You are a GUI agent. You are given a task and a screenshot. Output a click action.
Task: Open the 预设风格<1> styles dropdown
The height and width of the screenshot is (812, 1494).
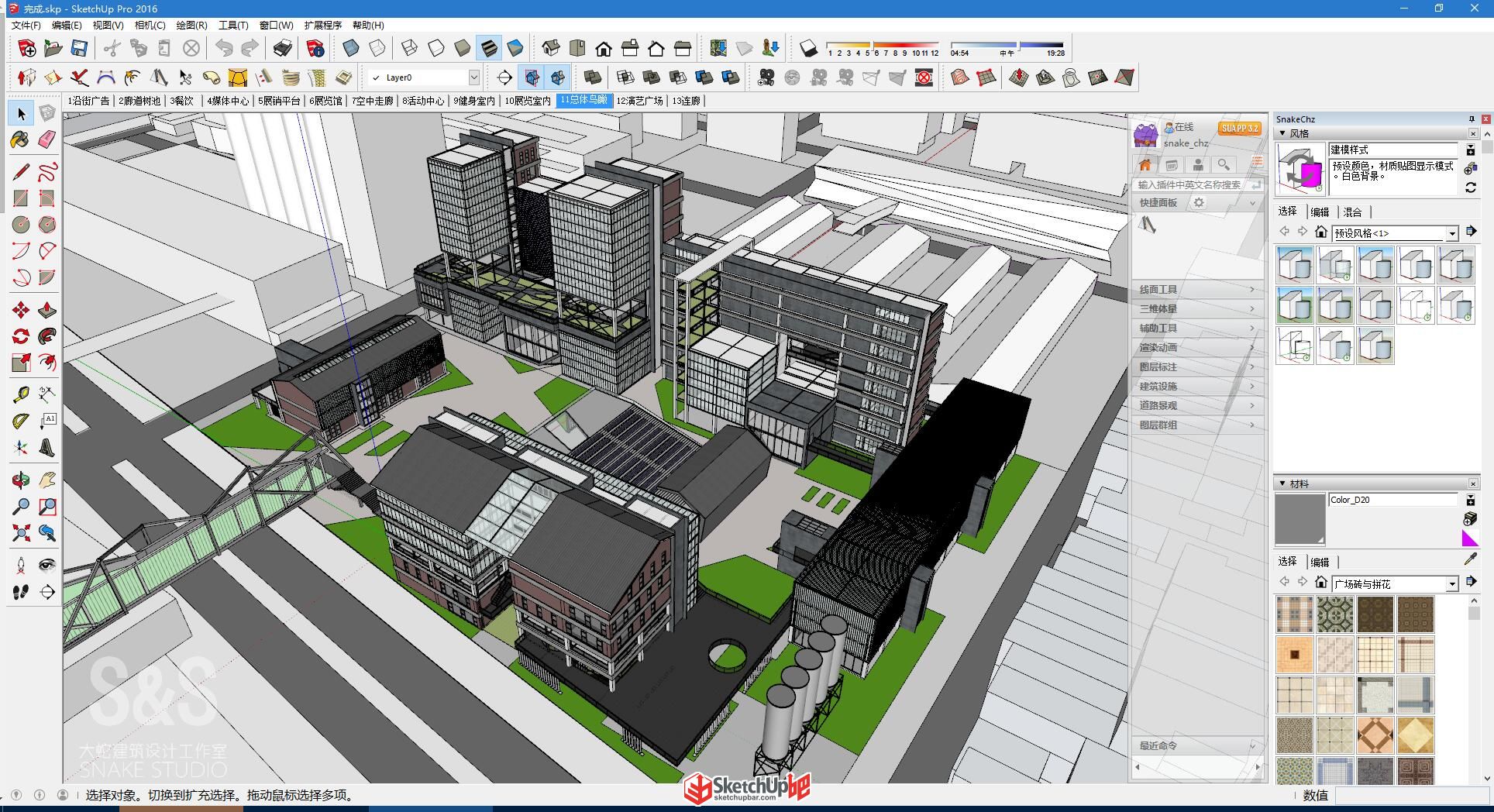(1451, 233)
